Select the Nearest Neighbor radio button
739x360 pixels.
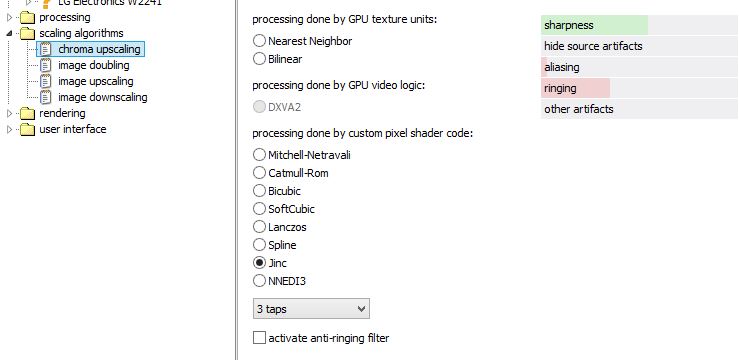259,41
